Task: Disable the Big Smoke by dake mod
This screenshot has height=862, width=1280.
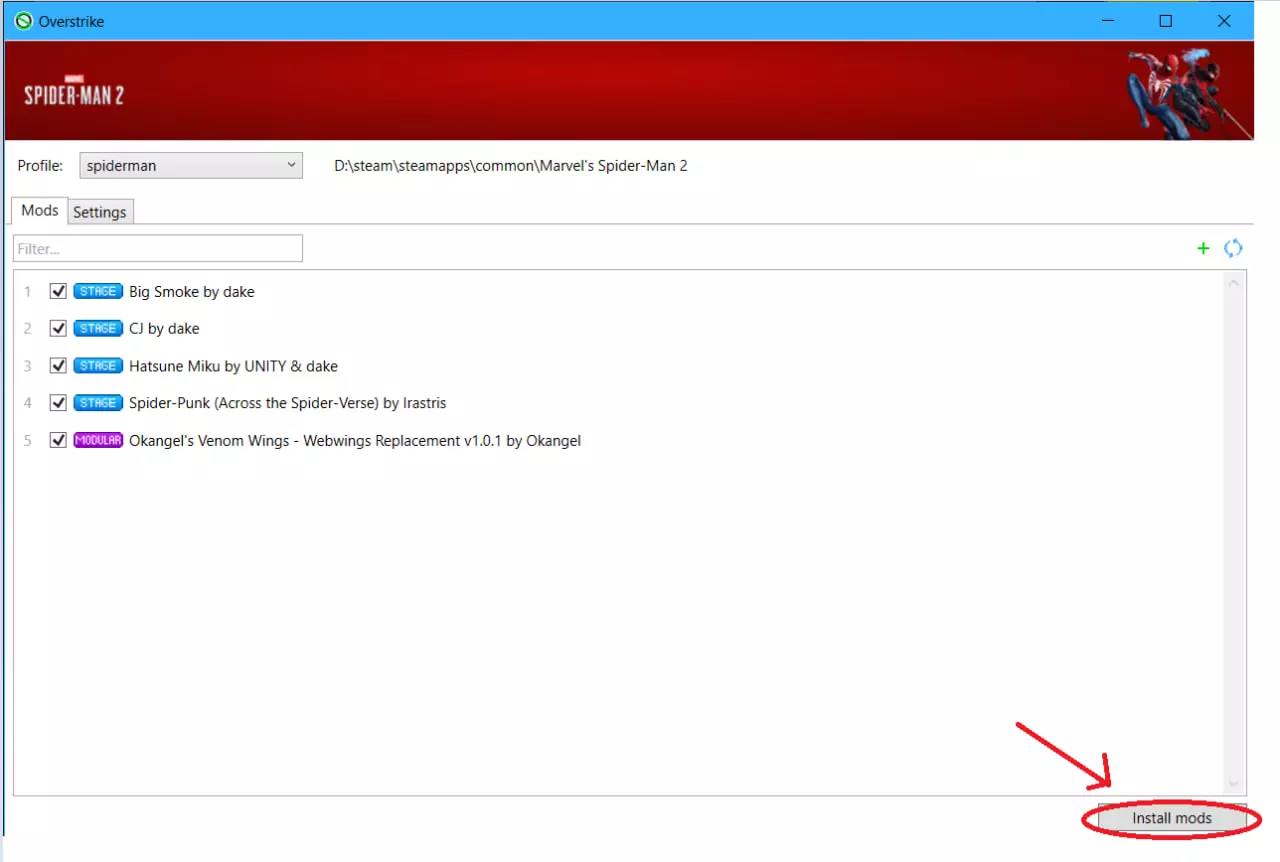Action: 58,291
